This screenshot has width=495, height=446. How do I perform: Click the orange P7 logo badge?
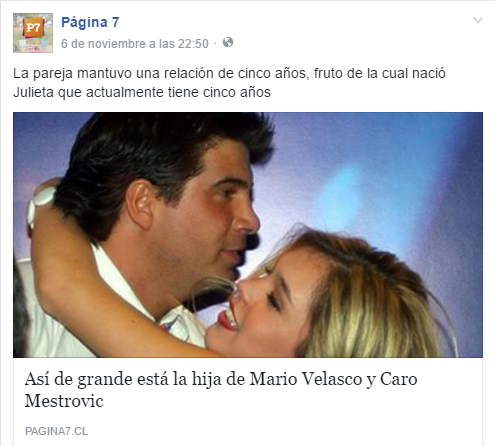coord(33,28)
